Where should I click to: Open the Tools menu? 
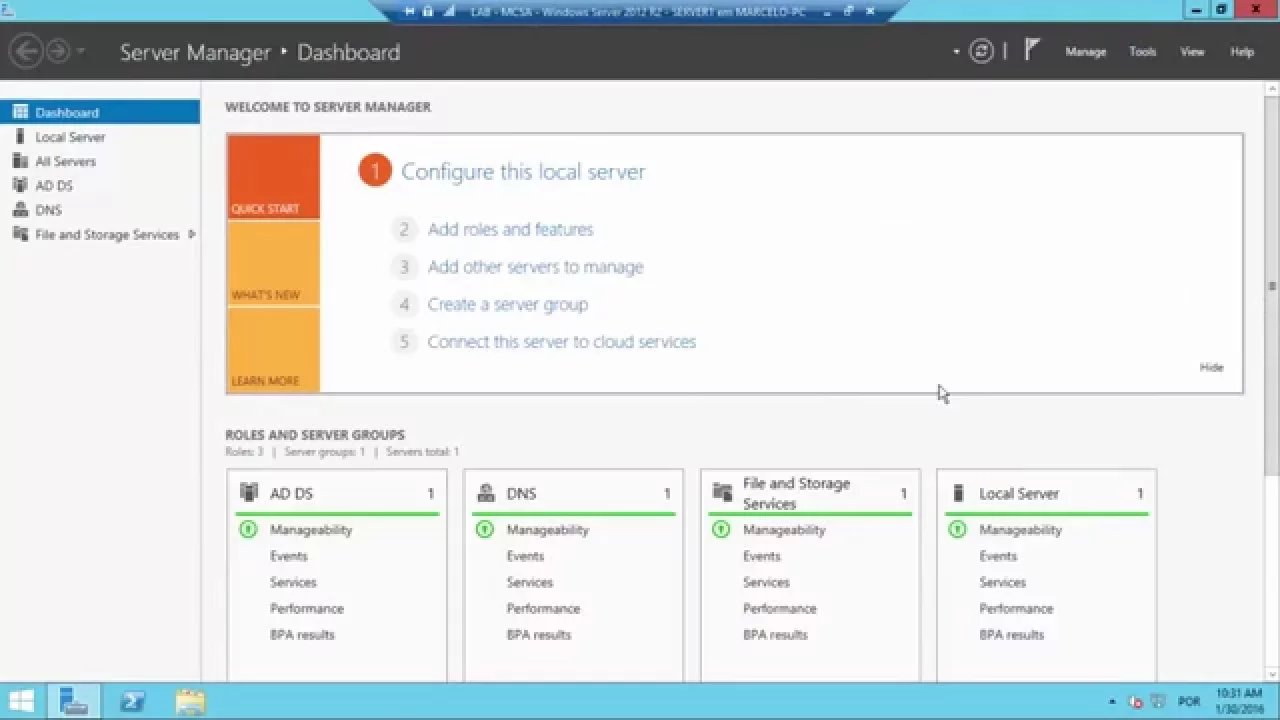1143,52
